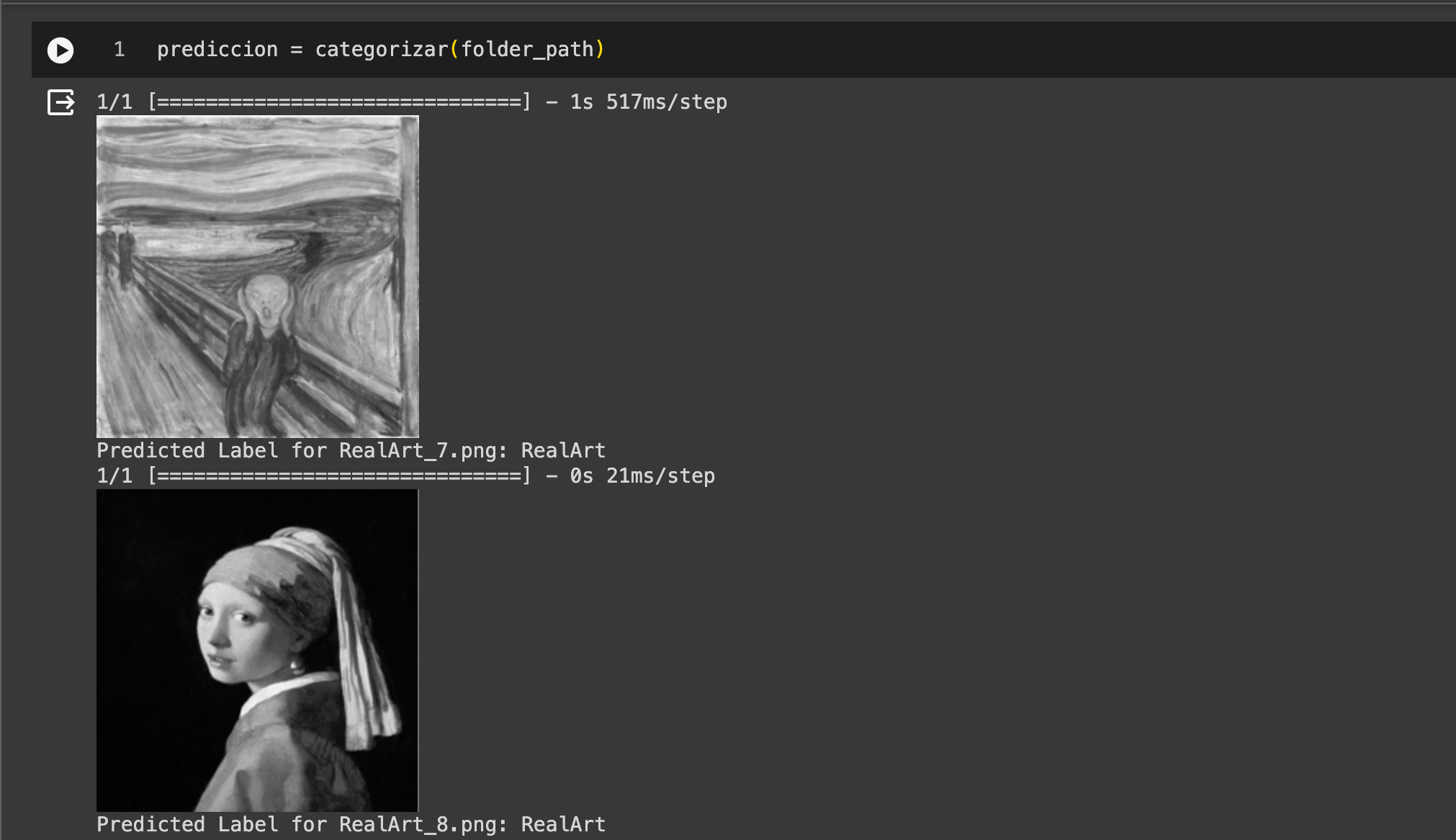Viewport: 1456px width, 840px height.
Task: Click the equals sign in the code
Action: pos(296,50)
